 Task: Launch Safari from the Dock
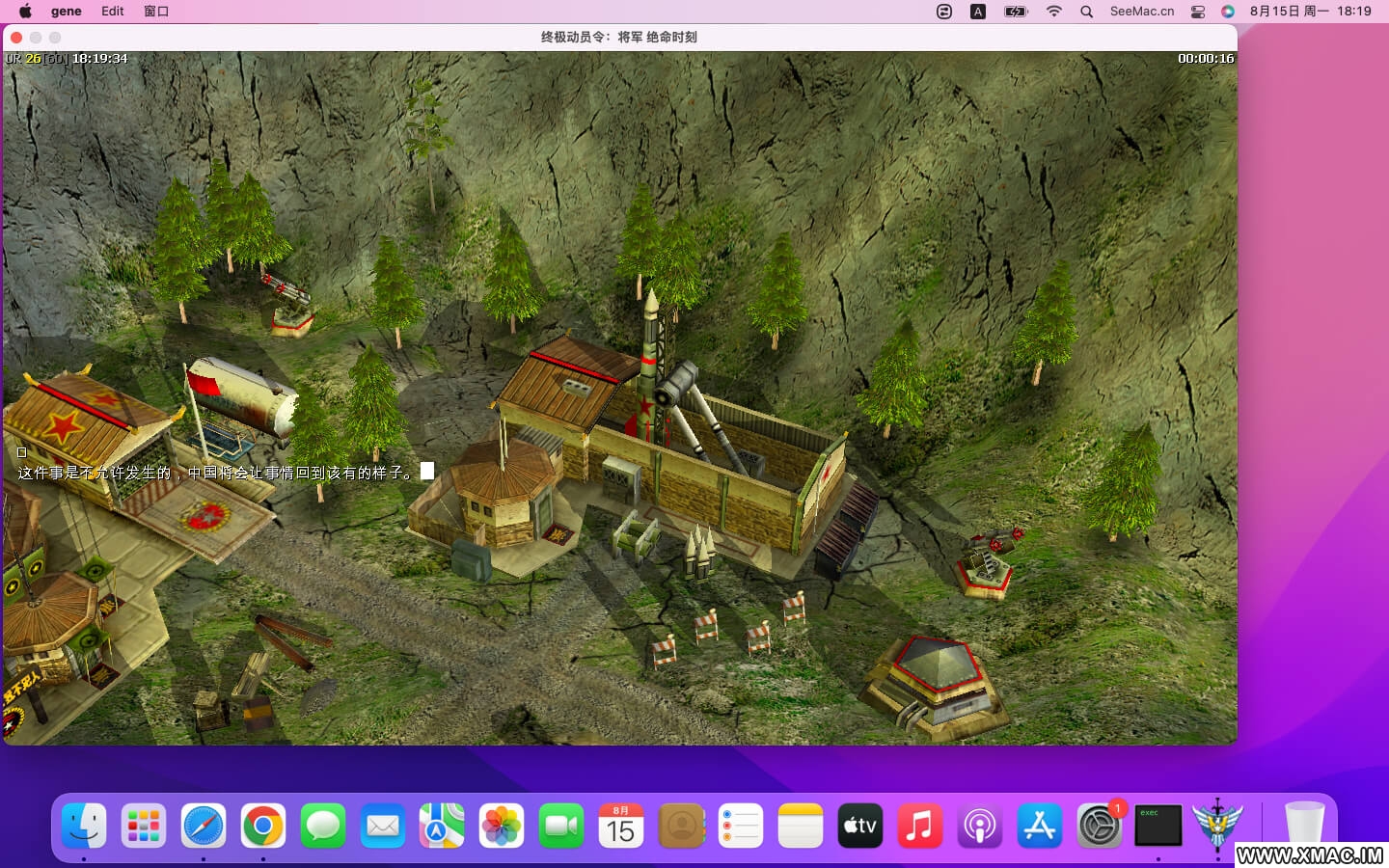coord(204,826)
